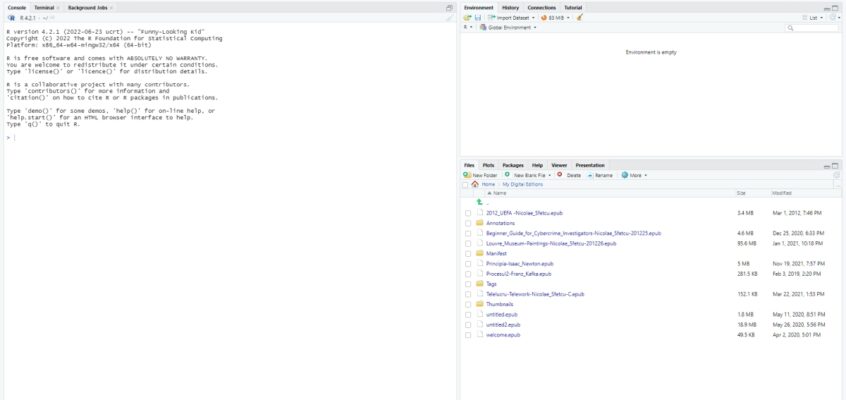The image size is (846, 400).
Task: Select checkbox next to Principia-Isaac_Newton.epub
Action: (x=468, y=263)
